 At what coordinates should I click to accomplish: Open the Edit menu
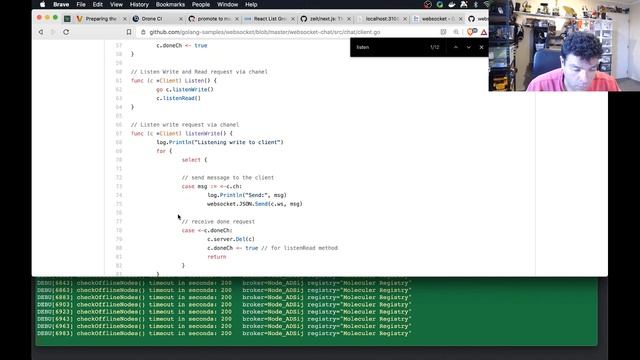(98, 4)
